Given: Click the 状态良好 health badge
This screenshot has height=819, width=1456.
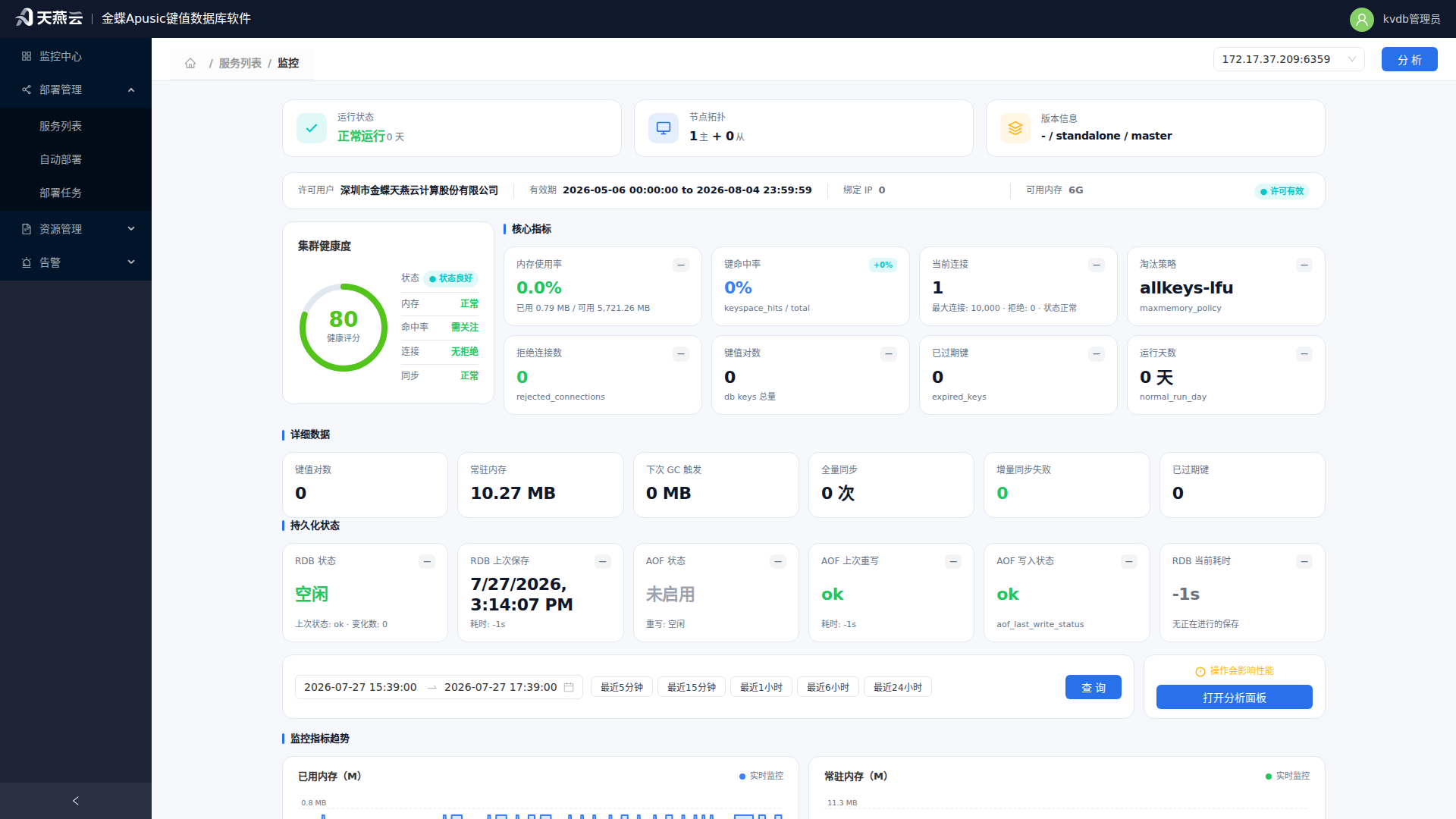Looking at the screenshot, I should pyautogui.click(x=450, y=278).
